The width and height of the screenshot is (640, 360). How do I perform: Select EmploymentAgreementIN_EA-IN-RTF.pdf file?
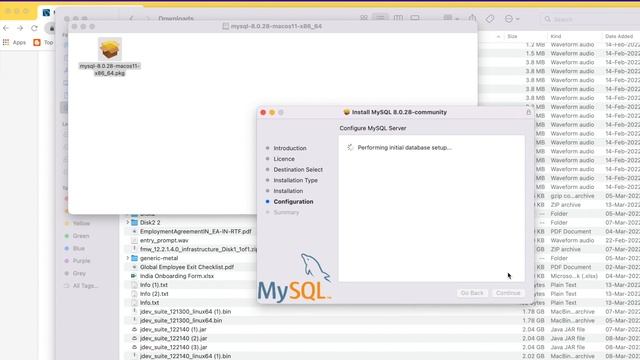pyautogui.click(x=196, y=231)
